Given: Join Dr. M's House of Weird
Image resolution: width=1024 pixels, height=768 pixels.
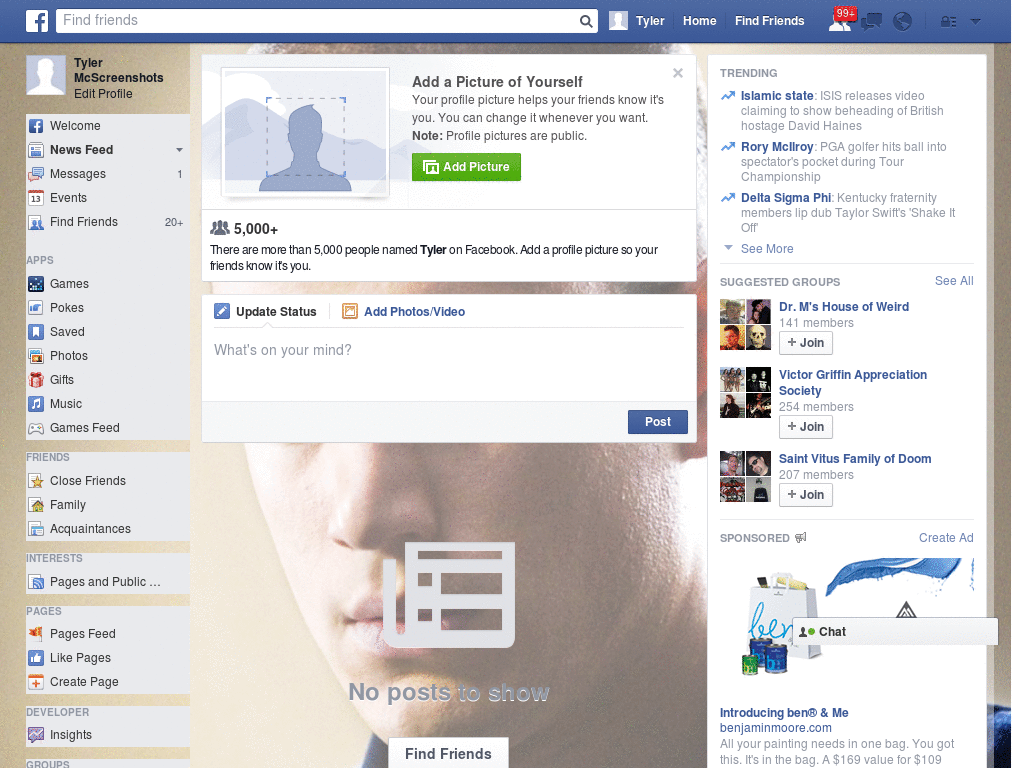Looking at the screenshot, I should coord(805,343).
